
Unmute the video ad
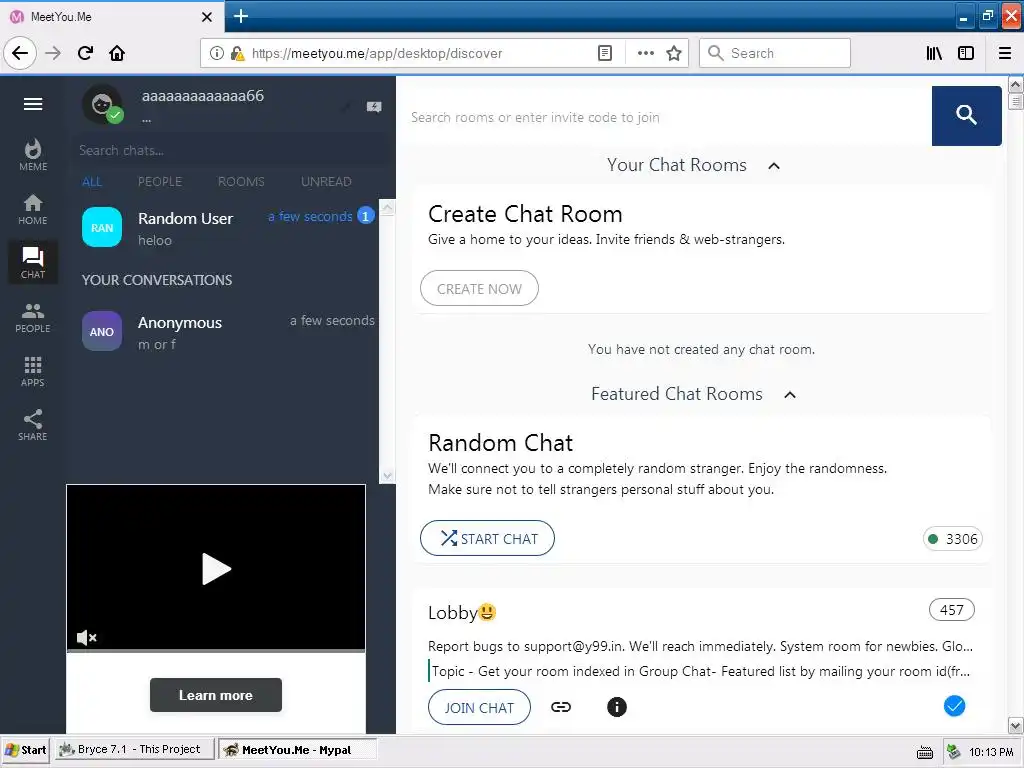coord(86,637)
